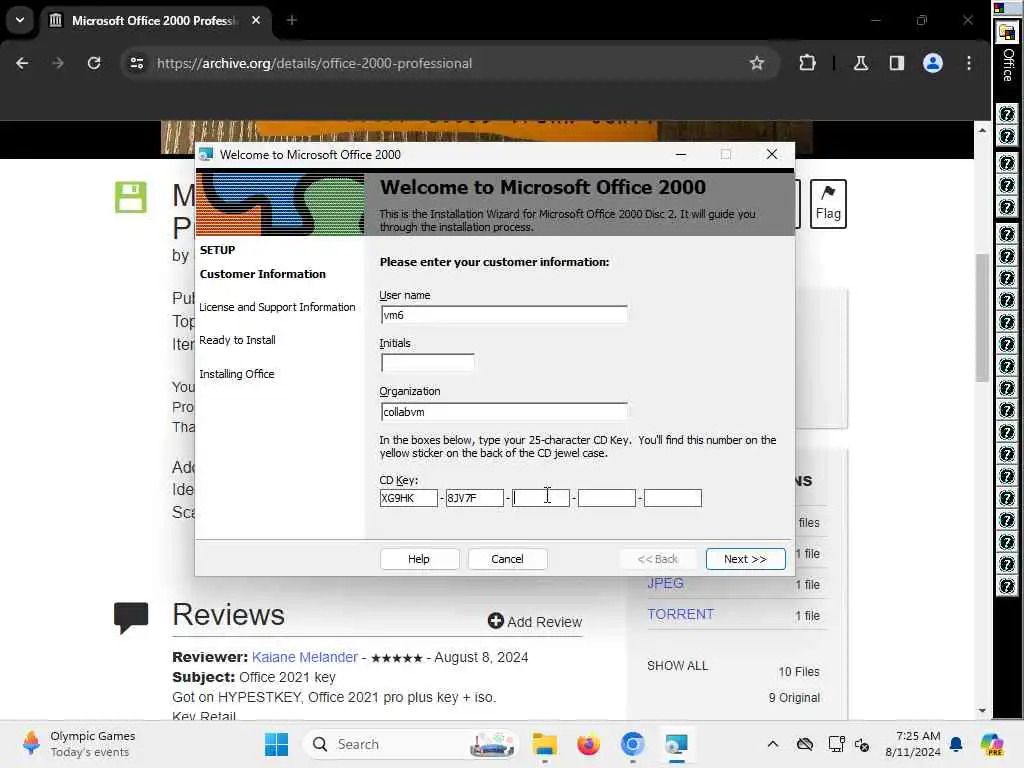Click the display network tray icon
The width and height of the screenshot is (1024, 768).
click(835, 744)
